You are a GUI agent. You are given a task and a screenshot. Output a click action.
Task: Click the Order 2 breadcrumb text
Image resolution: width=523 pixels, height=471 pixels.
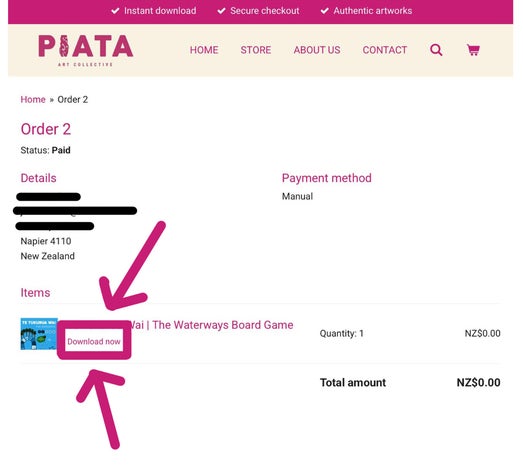73,99
